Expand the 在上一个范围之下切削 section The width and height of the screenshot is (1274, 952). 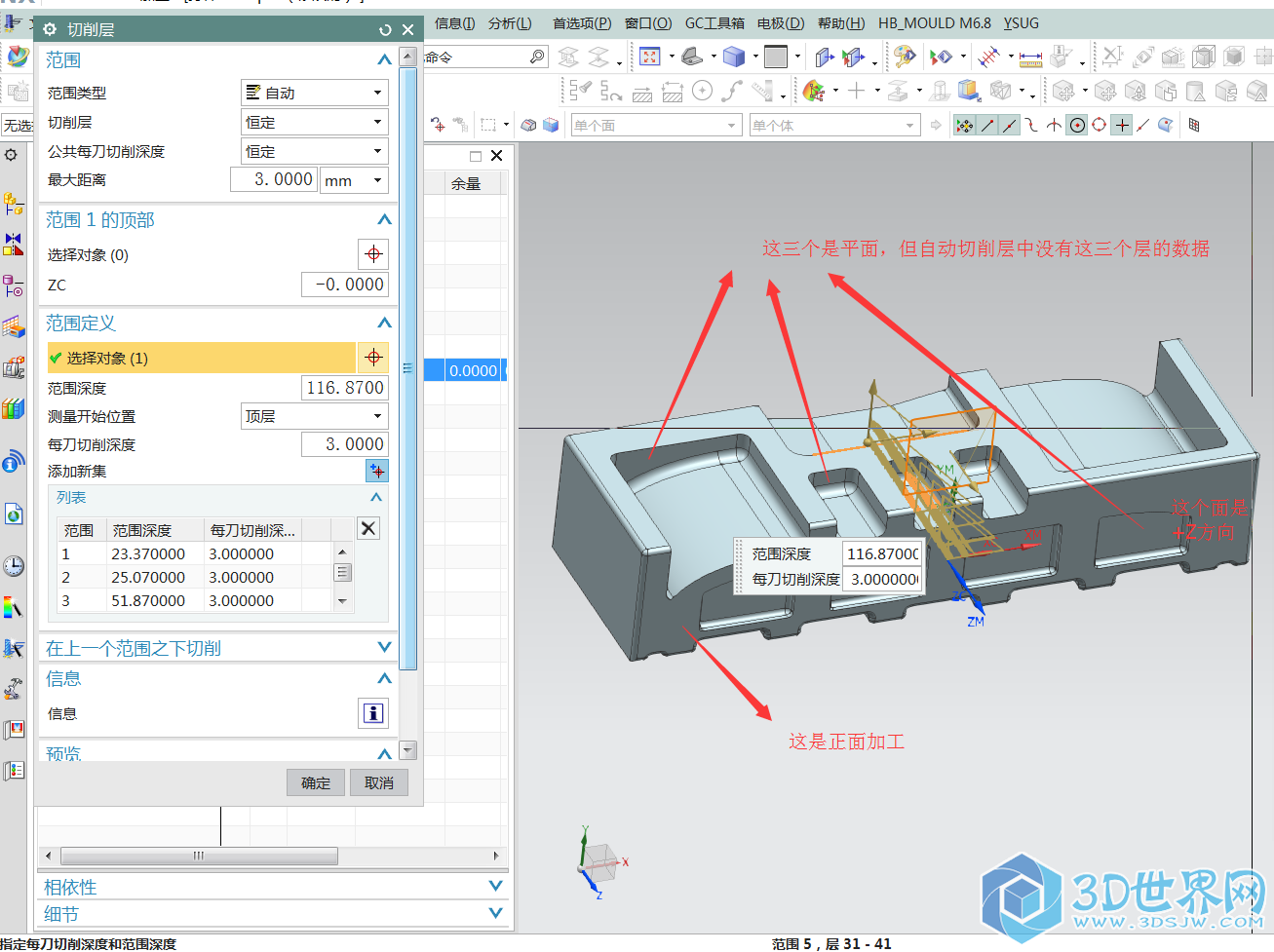384,647
